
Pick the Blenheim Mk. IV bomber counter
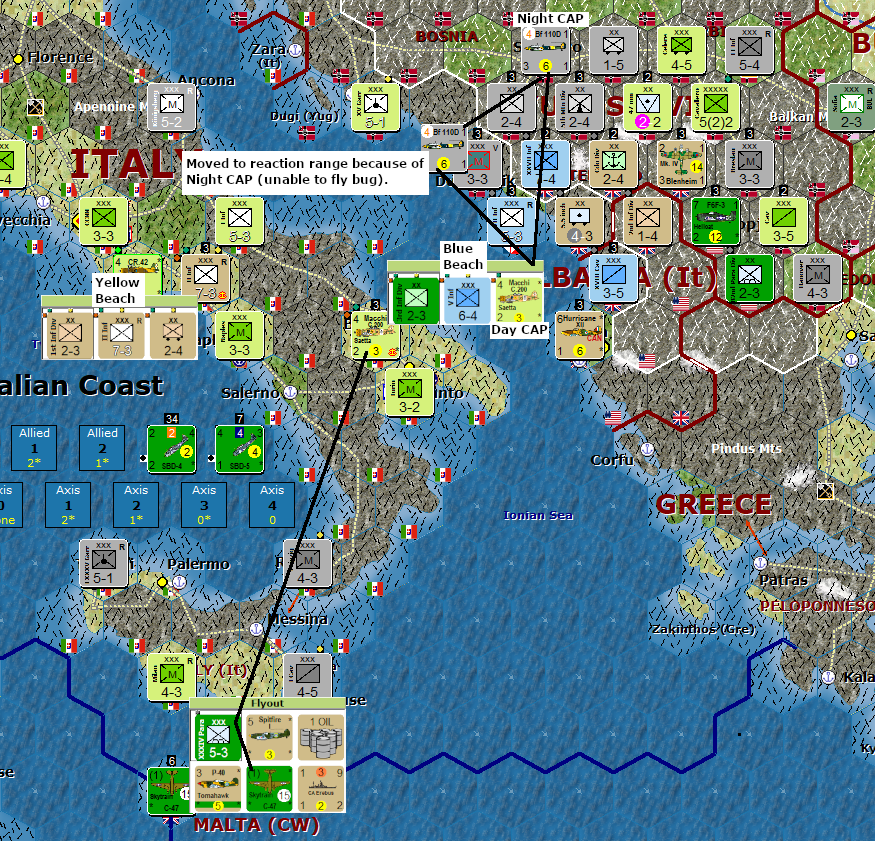point(681,164)
